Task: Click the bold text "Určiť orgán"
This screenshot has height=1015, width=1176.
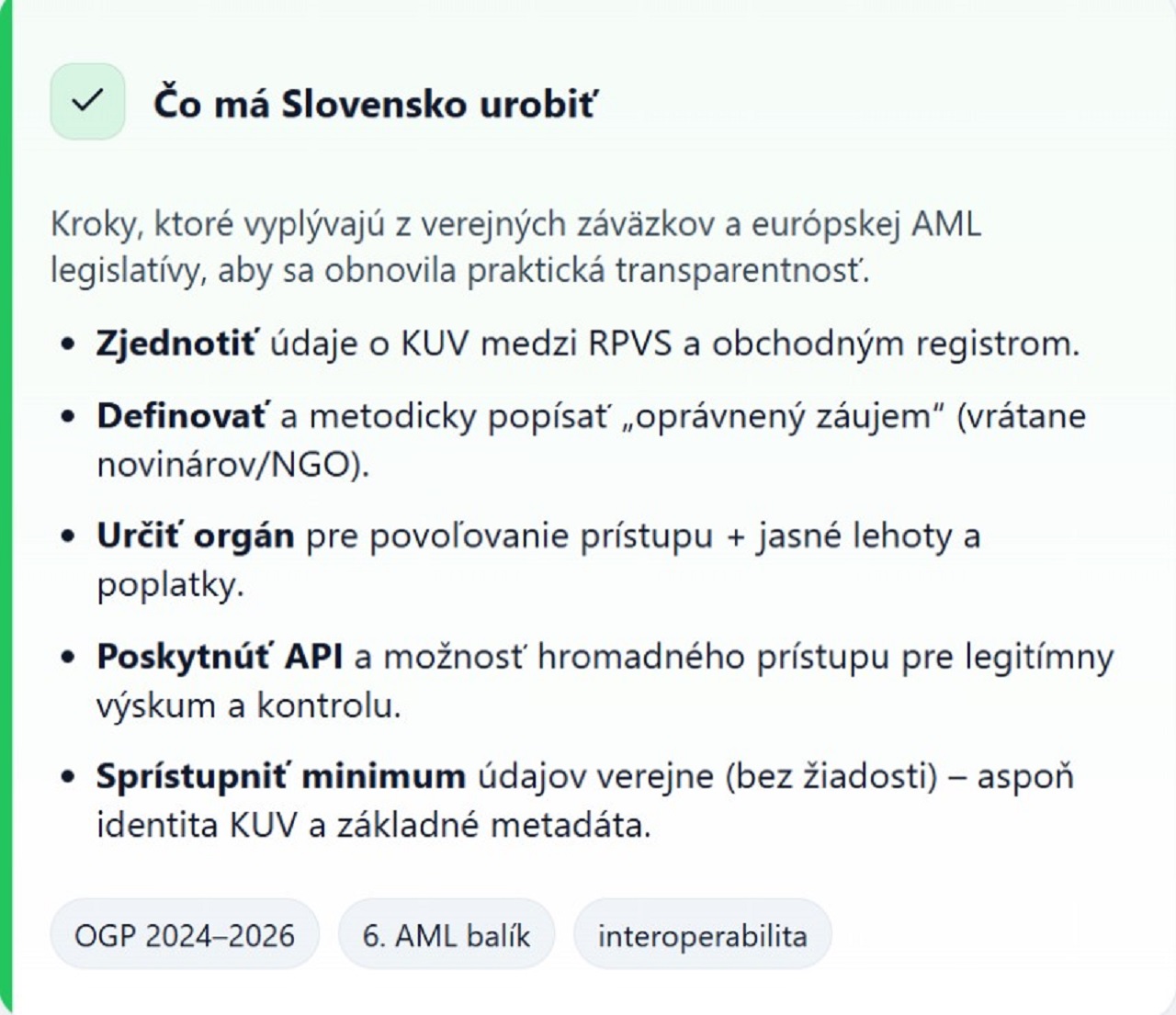Action: click(x=196, y=536)
